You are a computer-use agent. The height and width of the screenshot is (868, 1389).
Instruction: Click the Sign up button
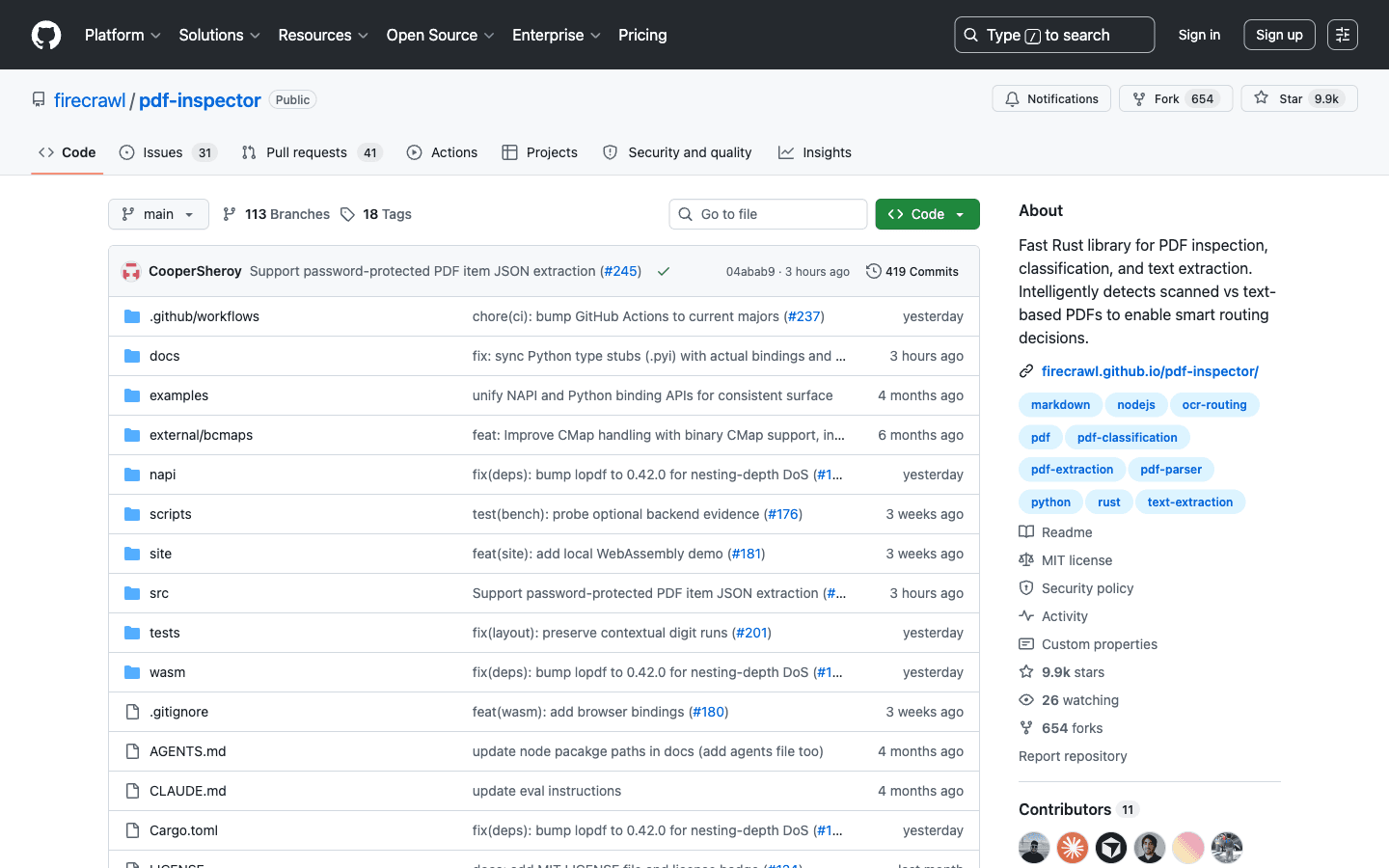pos(1279,35)
